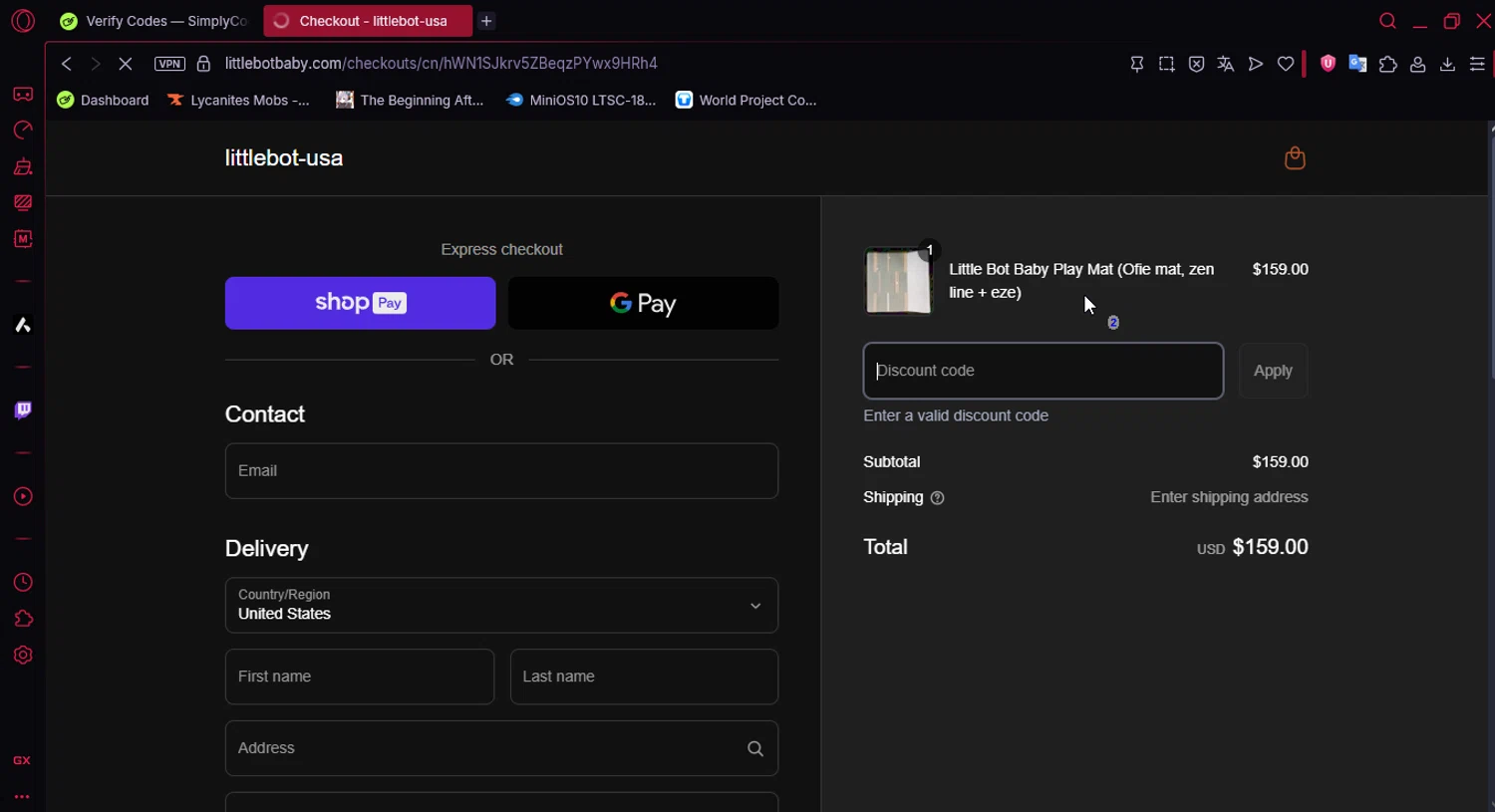The height and width of the screenshot is (812, 1495).
Task: Open sidebar three-dots more options
Action: [22, 797]
